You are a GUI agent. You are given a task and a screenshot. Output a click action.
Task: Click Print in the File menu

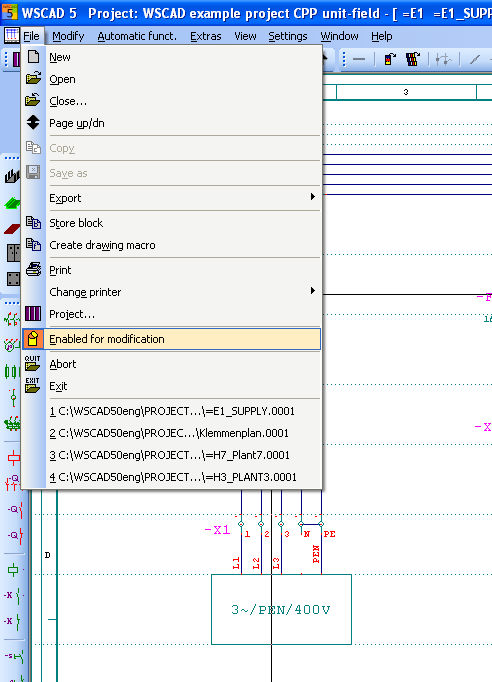(x=171, y=270)
